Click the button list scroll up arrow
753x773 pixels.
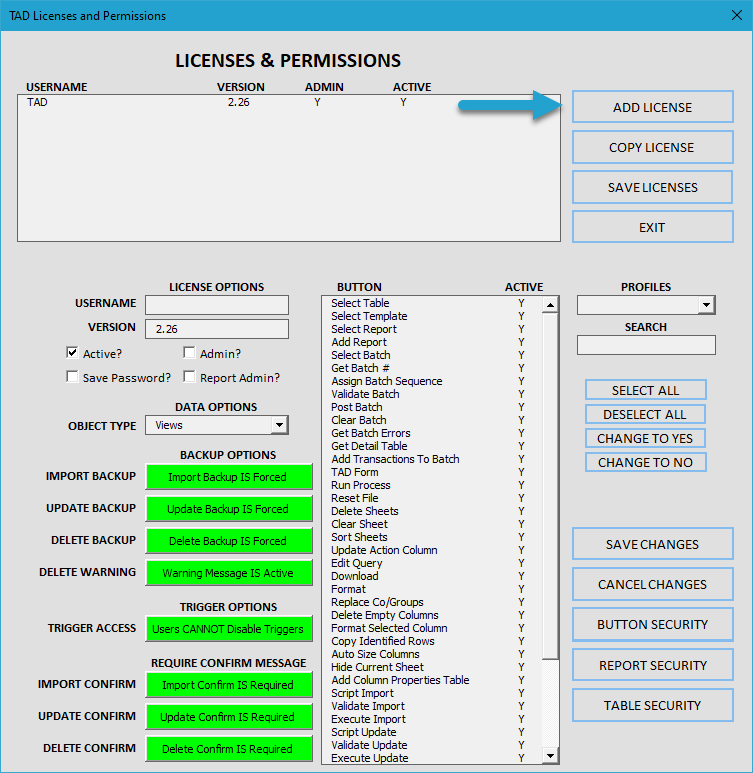pos(550,305)
